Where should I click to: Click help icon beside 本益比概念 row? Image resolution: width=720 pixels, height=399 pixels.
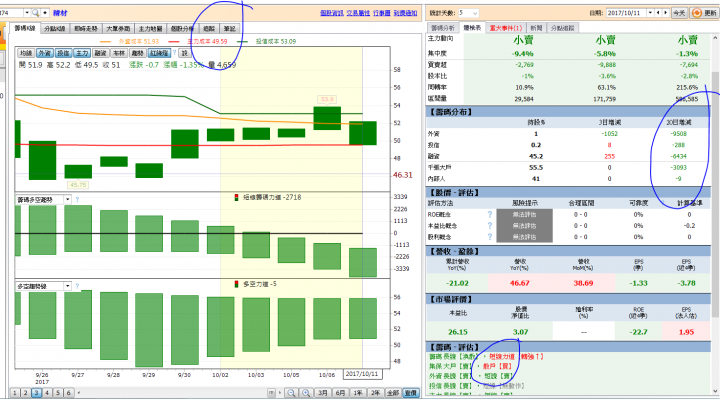tap(489, 226)
